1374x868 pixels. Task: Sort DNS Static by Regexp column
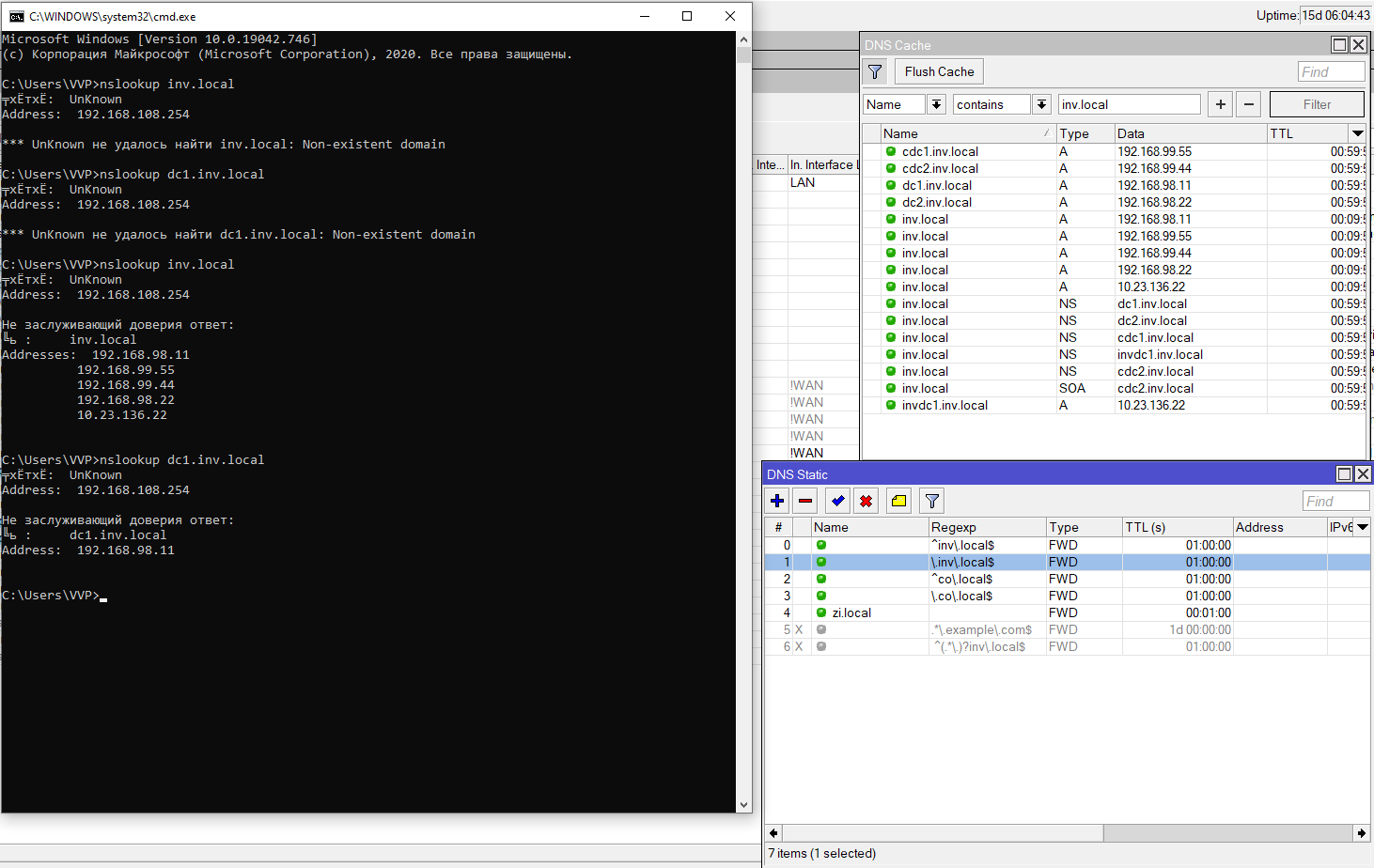(x=987, y=527)
